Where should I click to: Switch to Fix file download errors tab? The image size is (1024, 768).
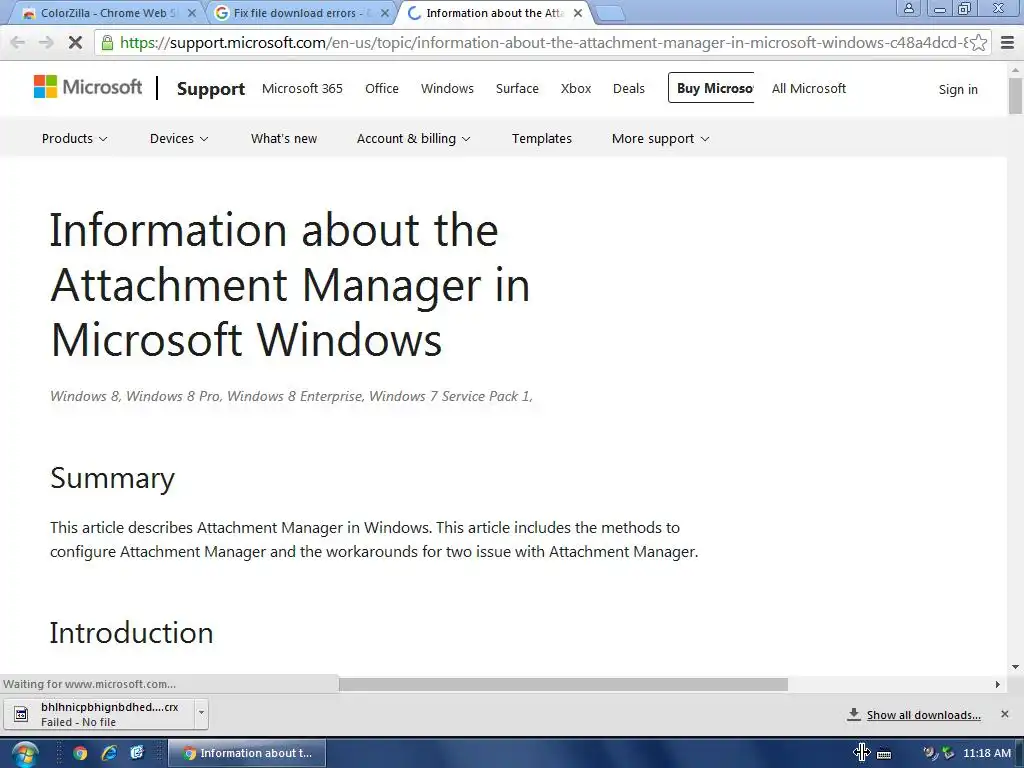pyautogui.click(x=299, y=13)
